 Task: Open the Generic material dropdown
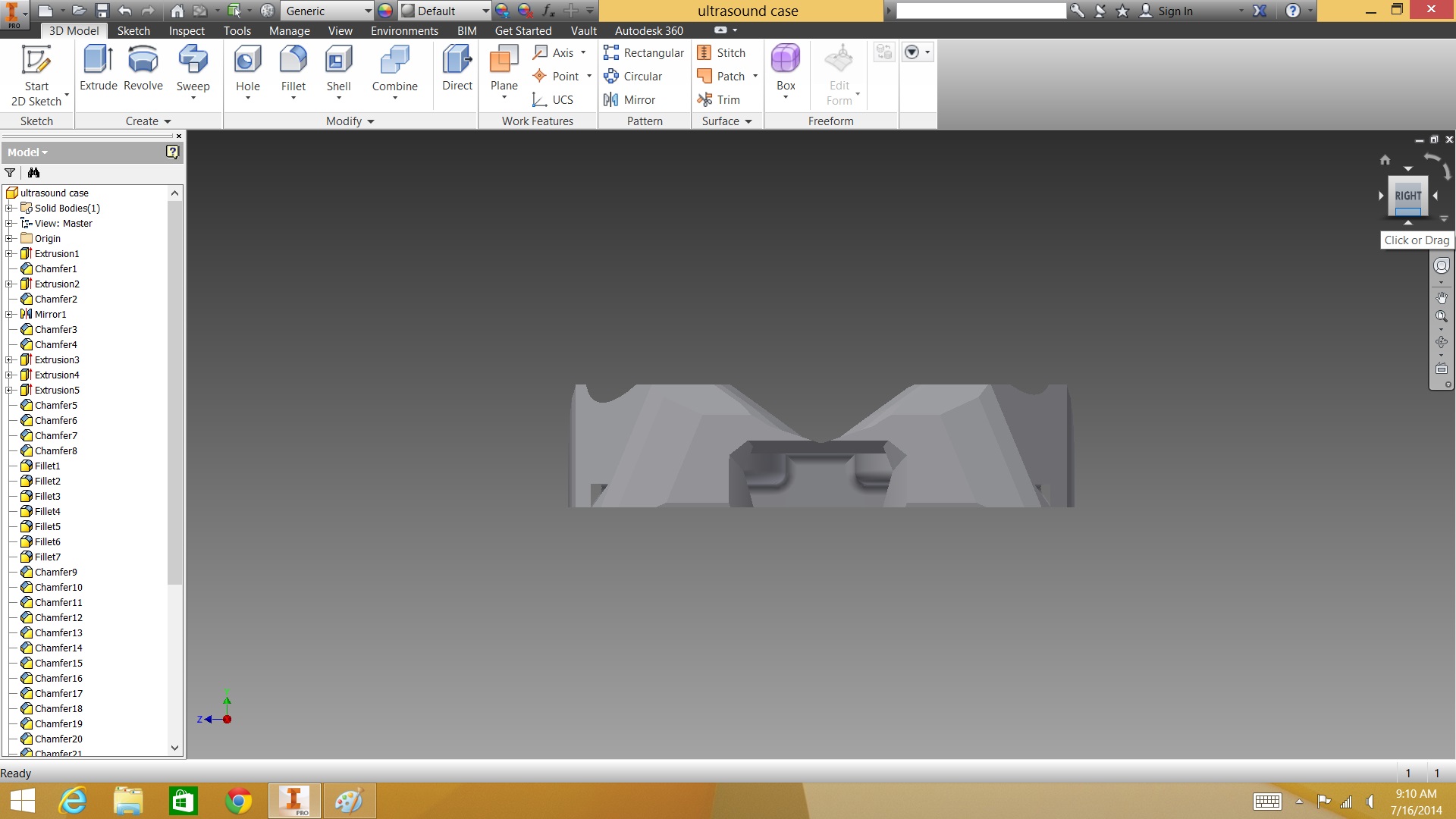[x=328, y=11]
